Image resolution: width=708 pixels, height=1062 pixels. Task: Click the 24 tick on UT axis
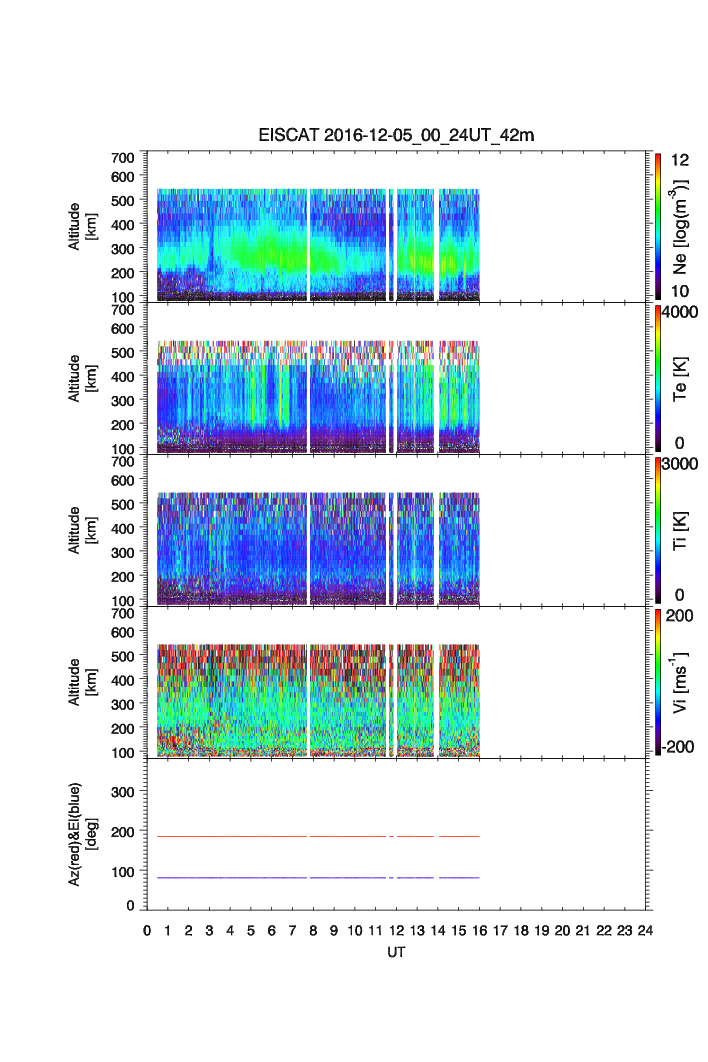(x=645, y=931)
